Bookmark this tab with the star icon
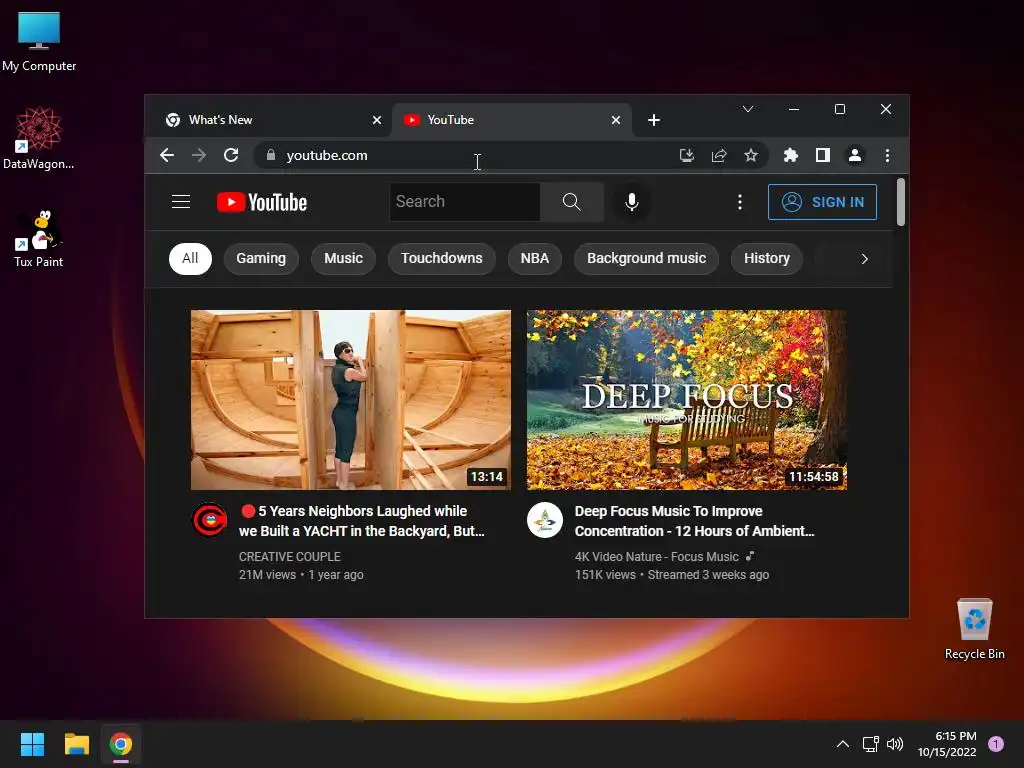 (x=751, y=155)
